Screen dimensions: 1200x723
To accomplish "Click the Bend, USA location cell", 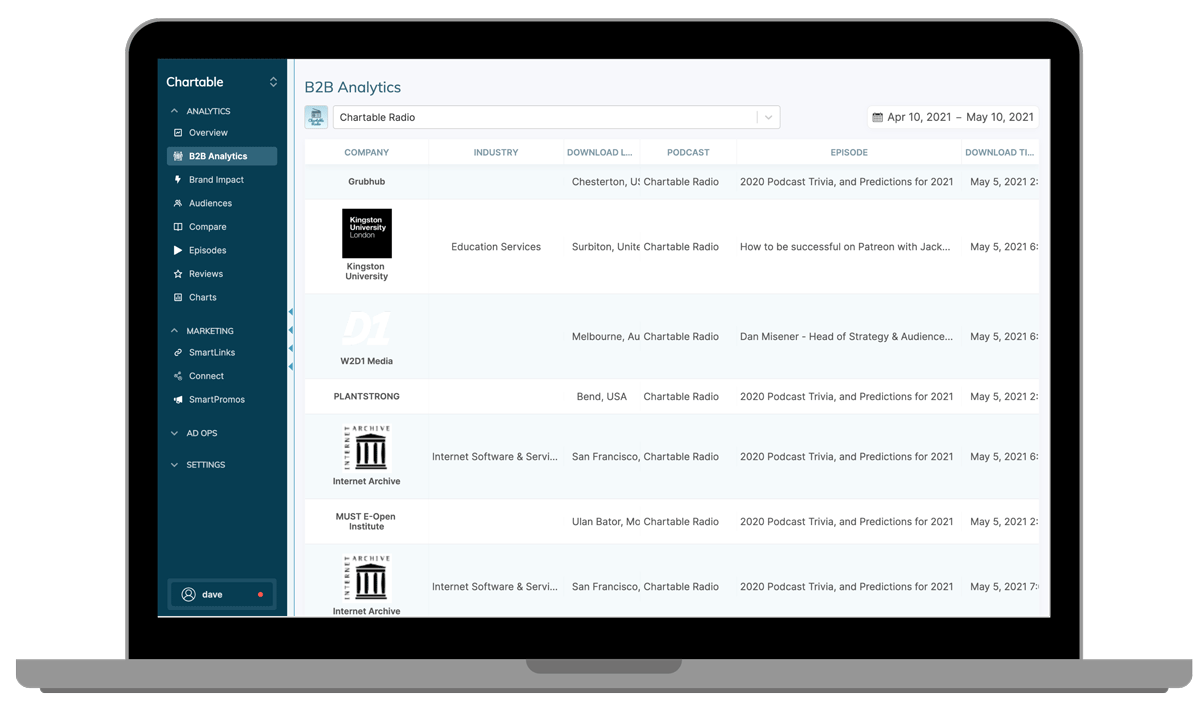I will pos(602,397).
